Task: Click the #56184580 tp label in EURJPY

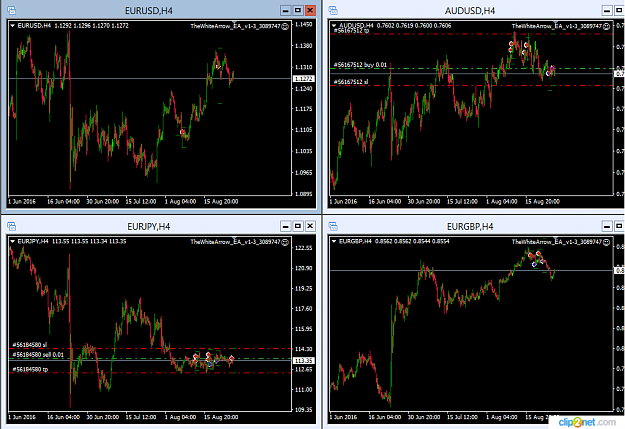Action: (30, 369)
